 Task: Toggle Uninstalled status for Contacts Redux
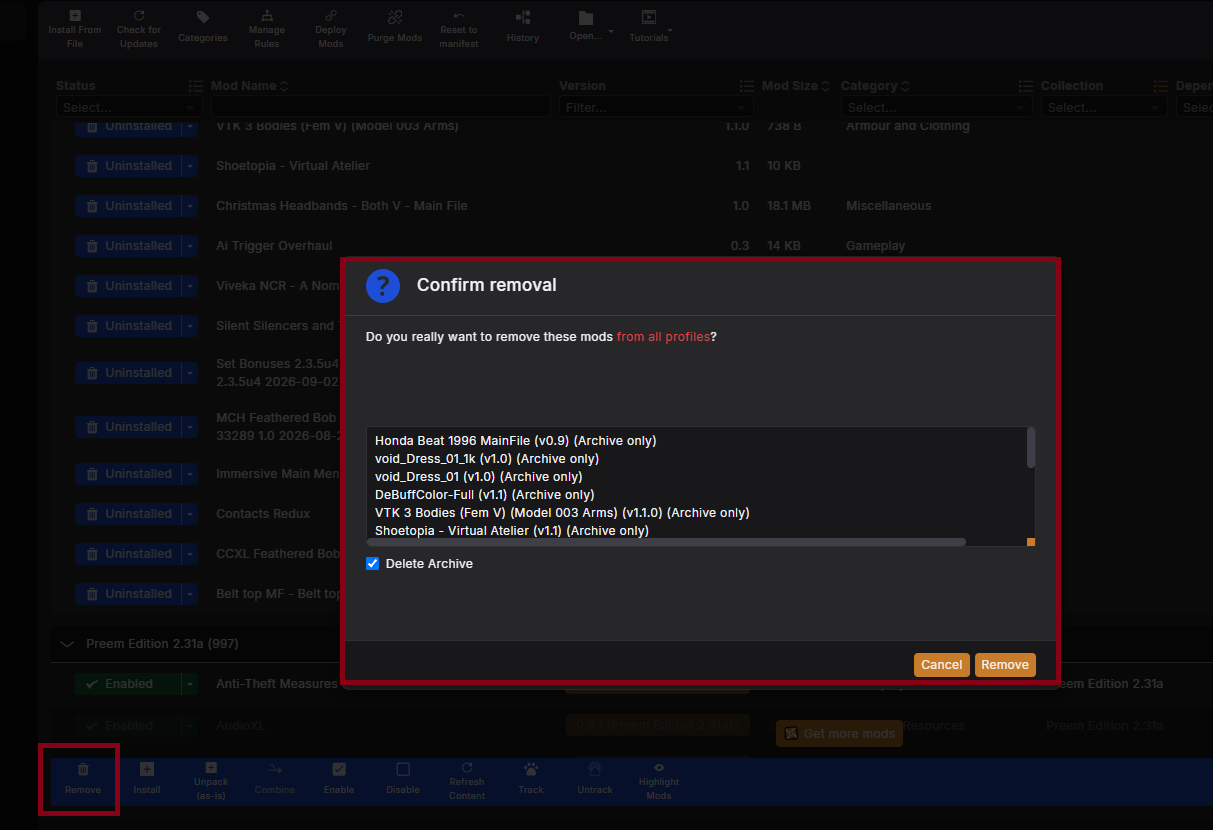click(x=127, y=514)
